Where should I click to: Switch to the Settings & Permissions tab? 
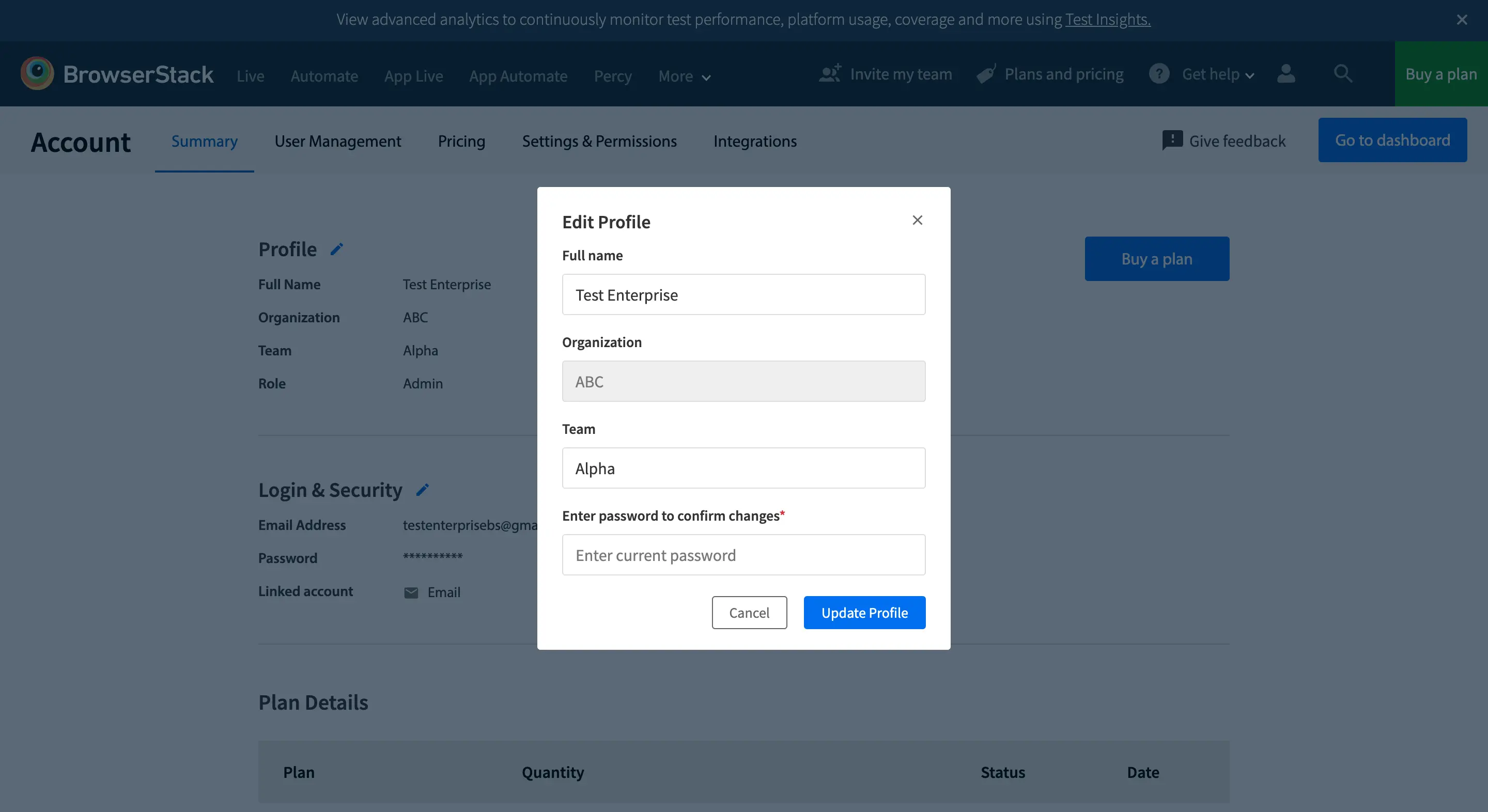(599, 141)
